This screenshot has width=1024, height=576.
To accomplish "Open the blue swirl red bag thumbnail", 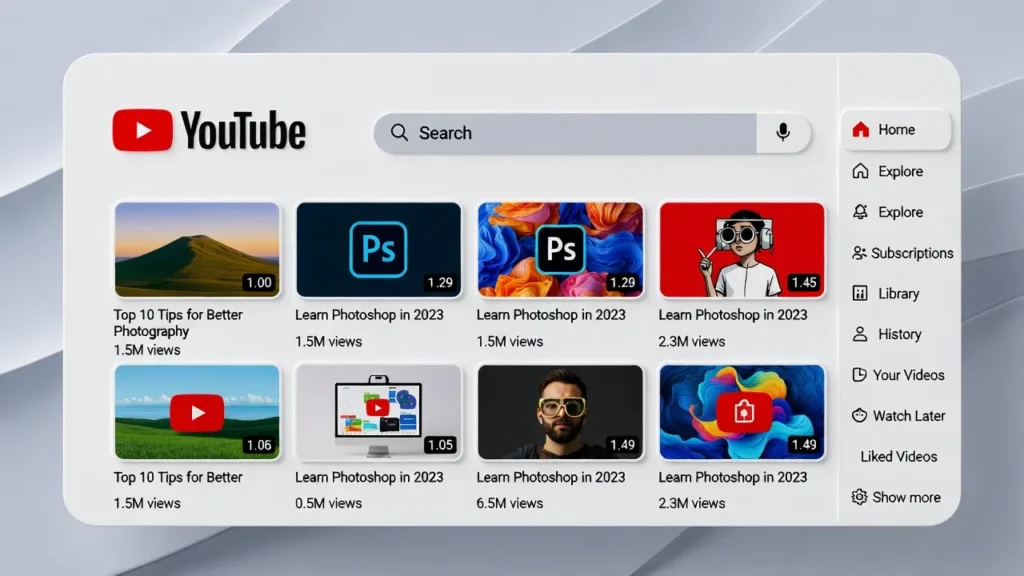I will (742, 412).
